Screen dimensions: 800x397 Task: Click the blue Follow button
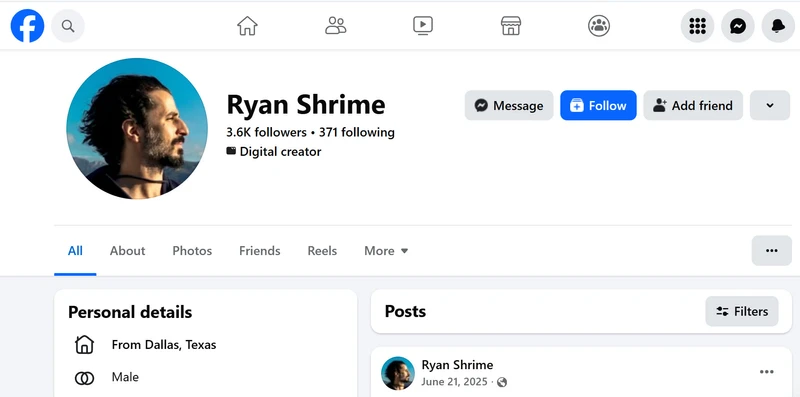tap(598, 106)
